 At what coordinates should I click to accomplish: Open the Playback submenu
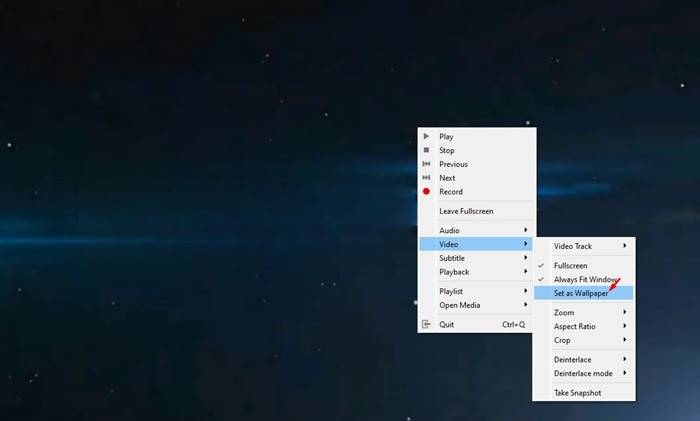[477, 272]
